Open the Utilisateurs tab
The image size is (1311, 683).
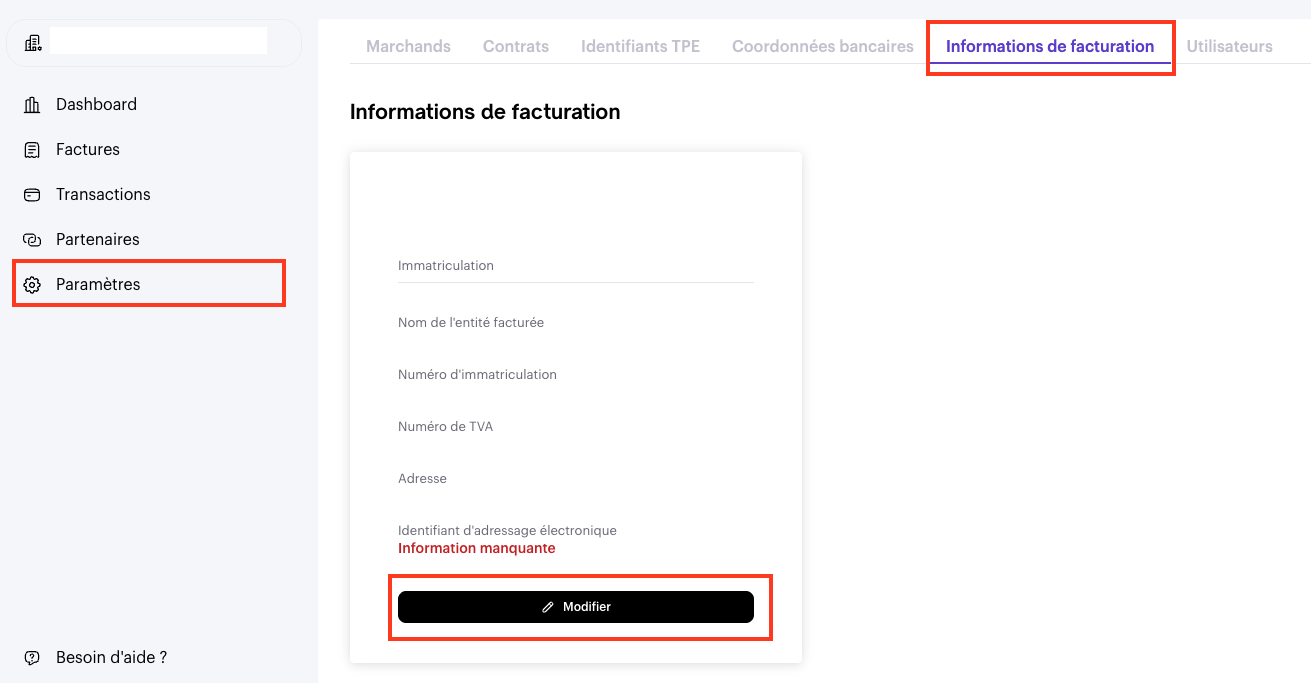(x=1229, y=46)
